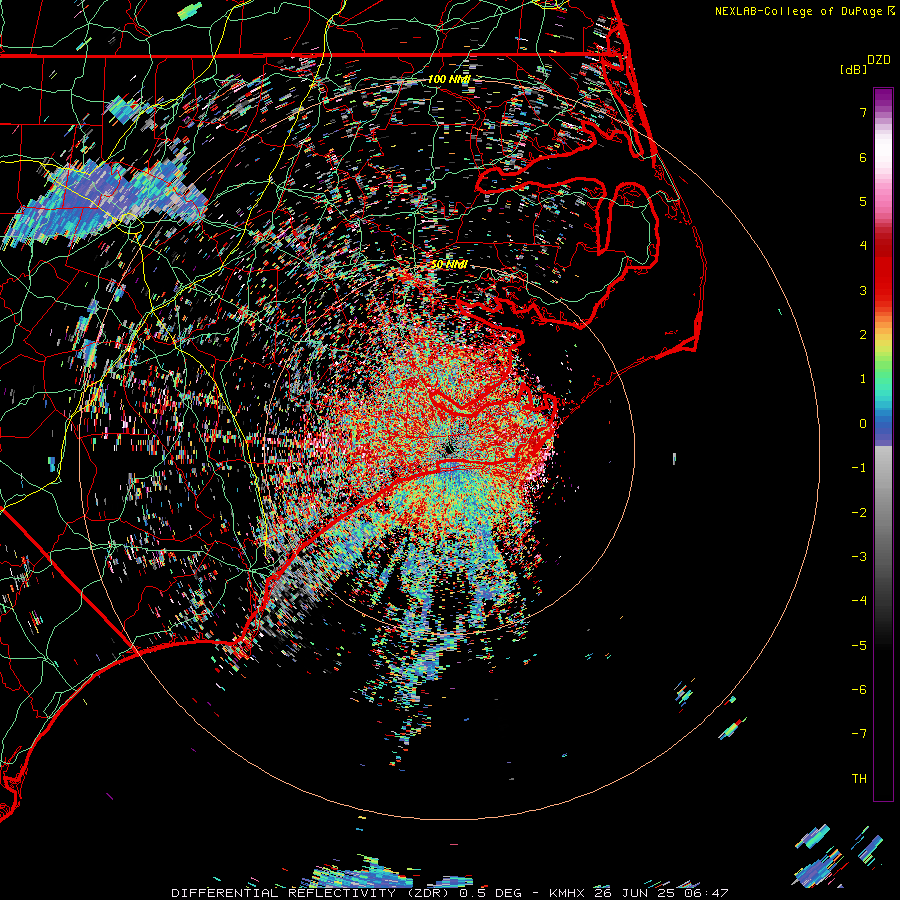Click the -1 value on the dB scale
This screenshot has width=900, height=900.
pyautogui.click(x=859, y=468)
